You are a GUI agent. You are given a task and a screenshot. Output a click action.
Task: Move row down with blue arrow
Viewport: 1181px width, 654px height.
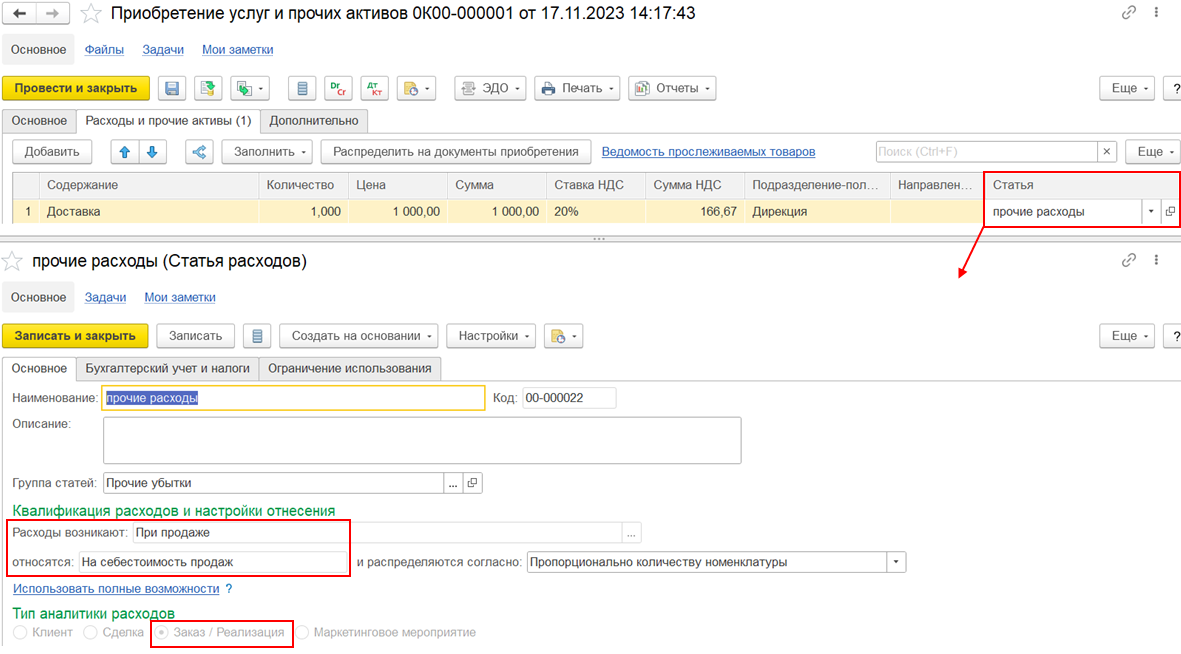pos(152,152)
